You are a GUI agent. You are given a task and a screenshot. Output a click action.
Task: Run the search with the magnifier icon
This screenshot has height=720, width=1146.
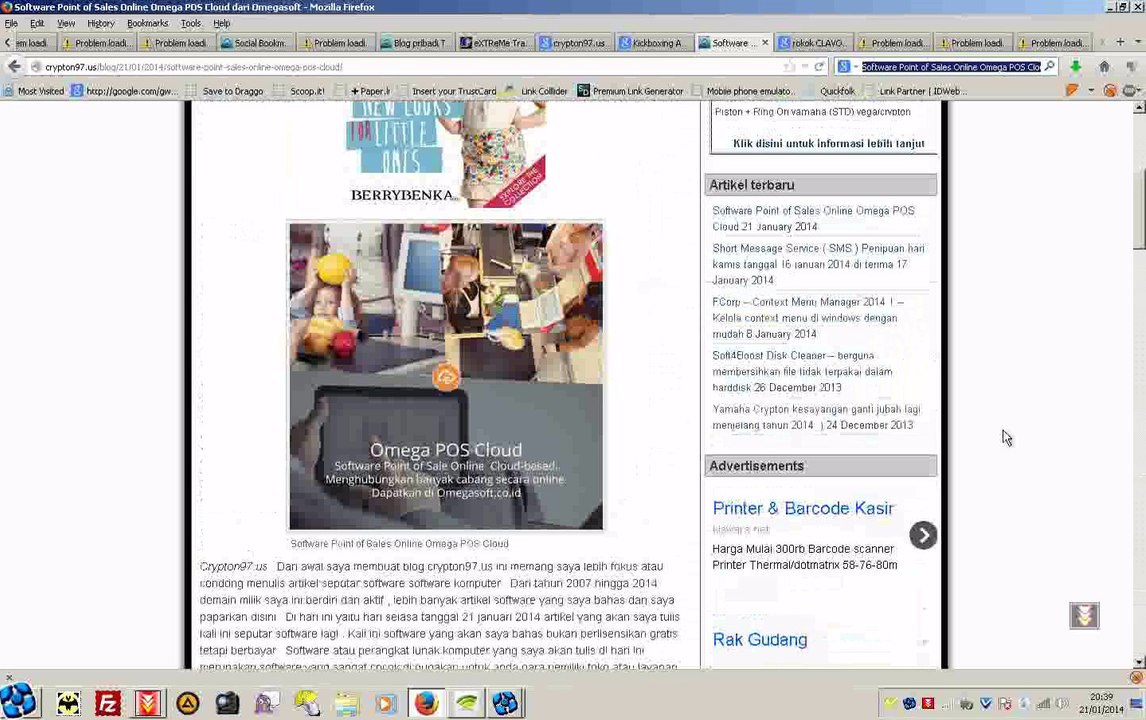1050,66
